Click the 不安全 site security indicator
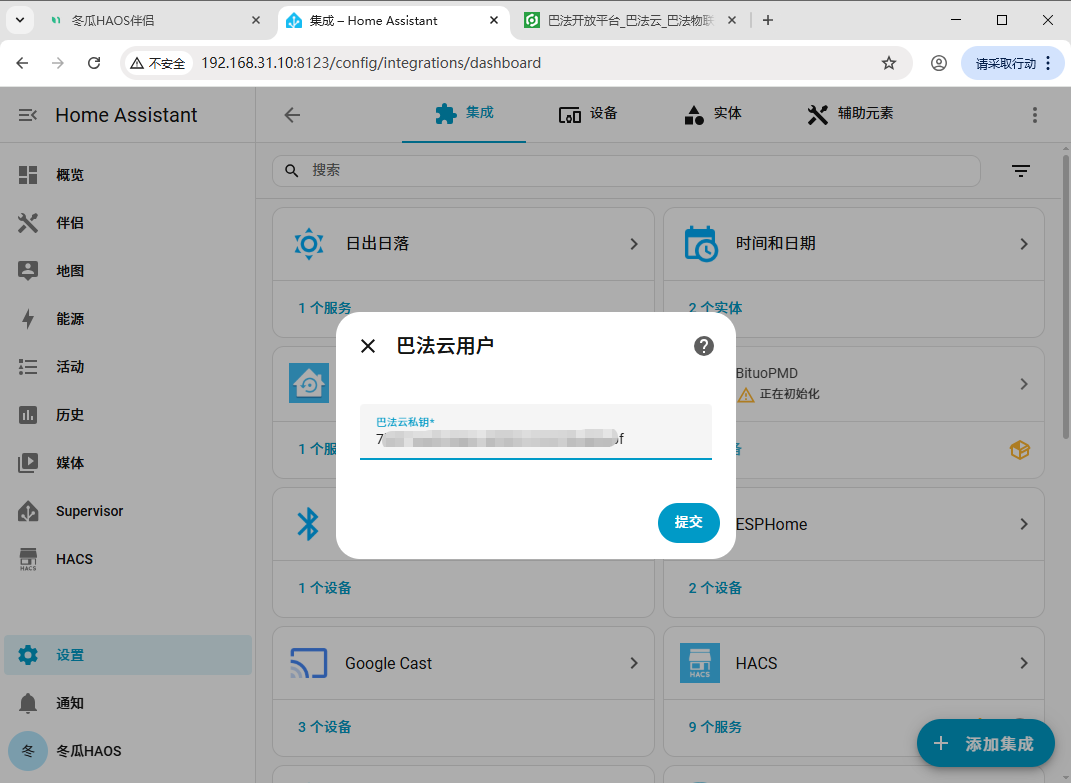Viewport: 1071px width, 783px height. pos(158,64)
